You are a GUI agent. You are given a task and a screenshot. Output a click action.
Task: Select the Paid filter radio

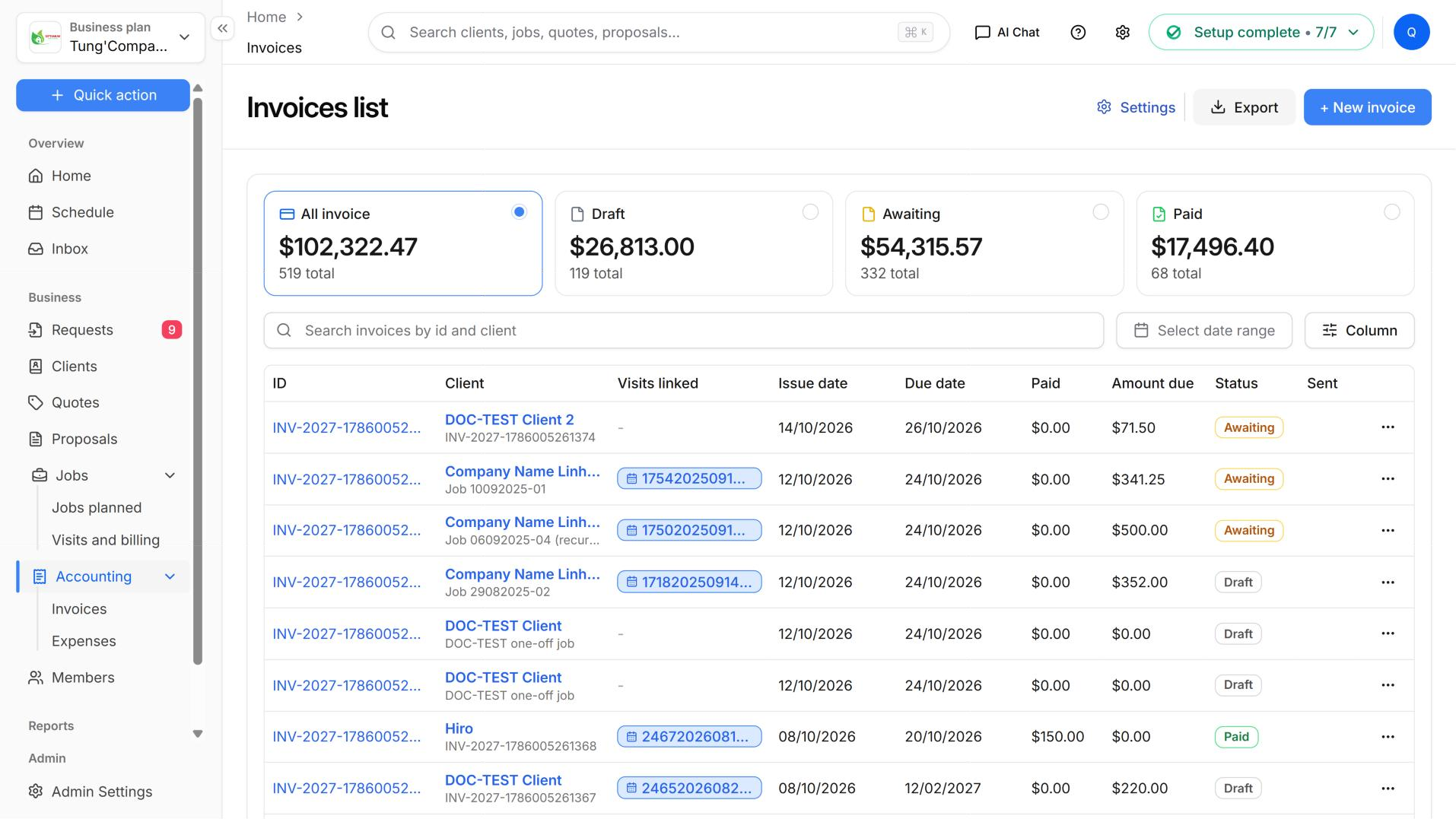1391,212
